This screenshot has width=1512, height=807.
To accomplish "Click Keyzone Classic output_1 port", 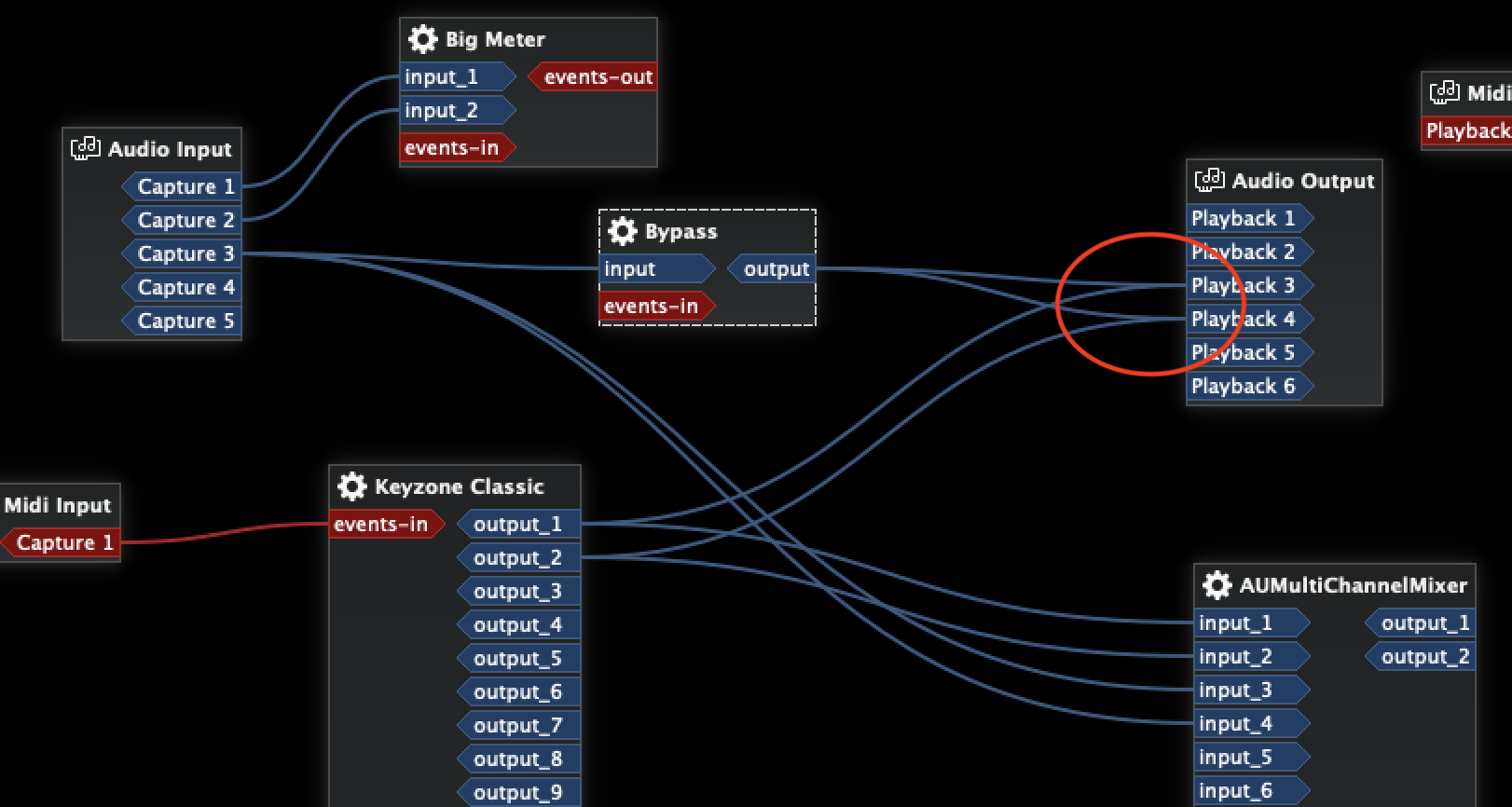I will click(x=519, y=524).
